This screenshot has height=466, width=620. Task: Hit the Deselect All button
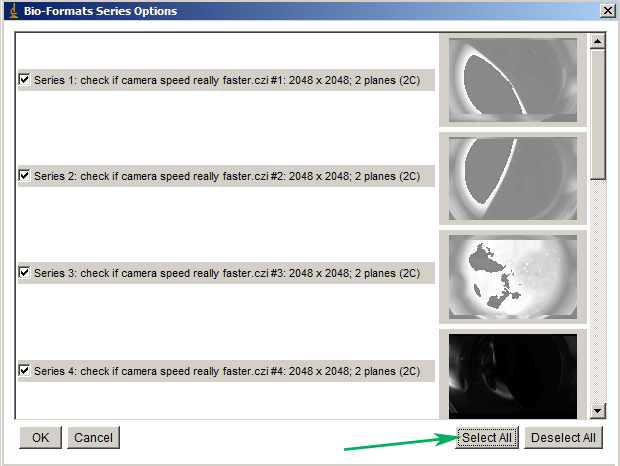pyautogui.click(x=563, y=437)
